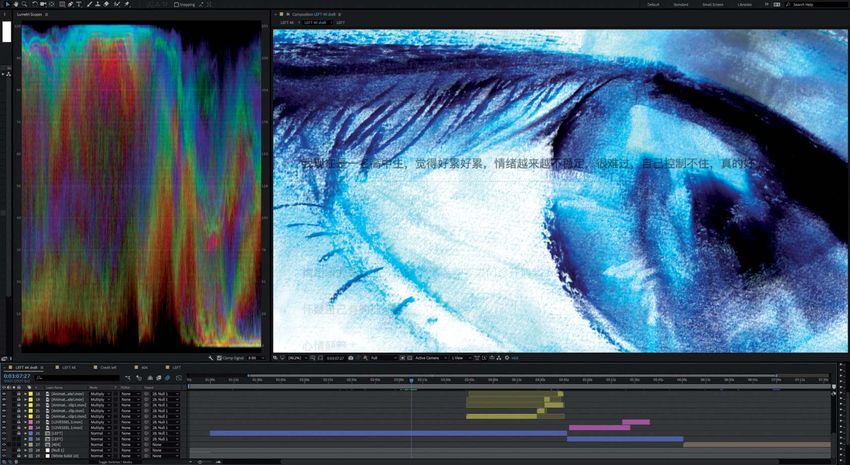Image resolution: width=850 pixels, height=465 pixels.
Task: Select the Zoom magnifier tool
Action: click(24, 4)
